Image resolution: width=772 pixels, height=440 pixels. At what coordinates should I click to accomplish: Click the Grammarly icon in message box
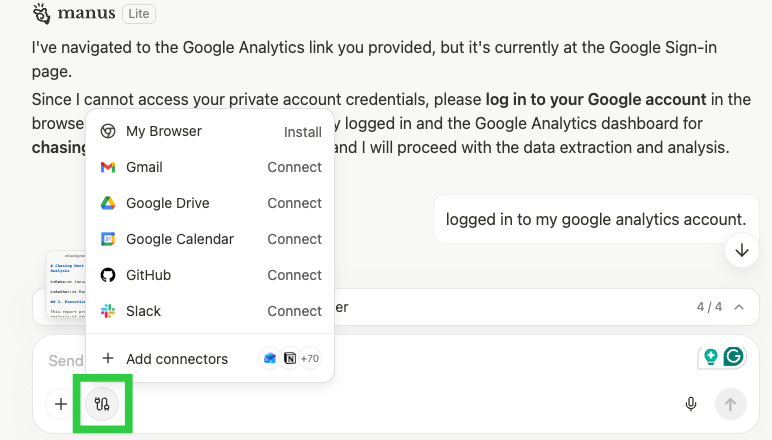[734, 356]
